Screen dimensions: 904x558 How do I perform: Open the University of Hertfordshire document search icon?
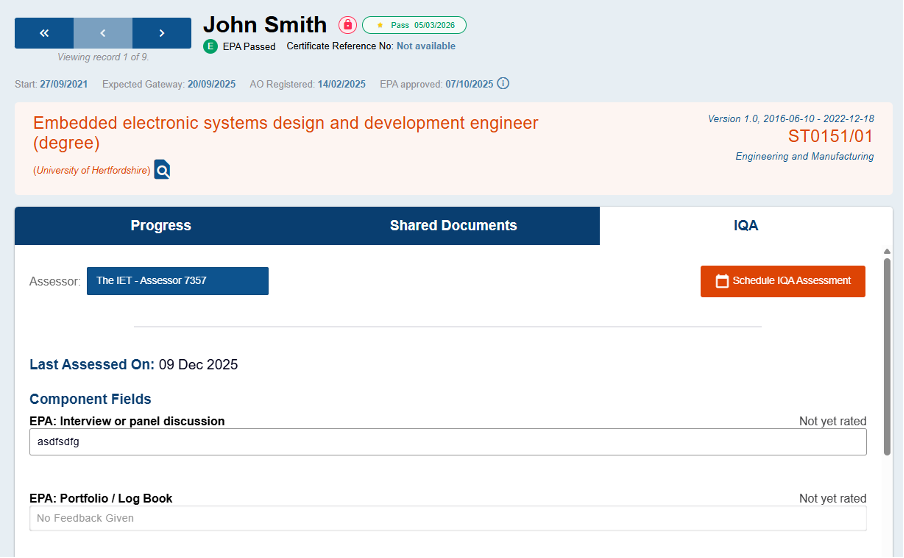click(x=162, y=170)
